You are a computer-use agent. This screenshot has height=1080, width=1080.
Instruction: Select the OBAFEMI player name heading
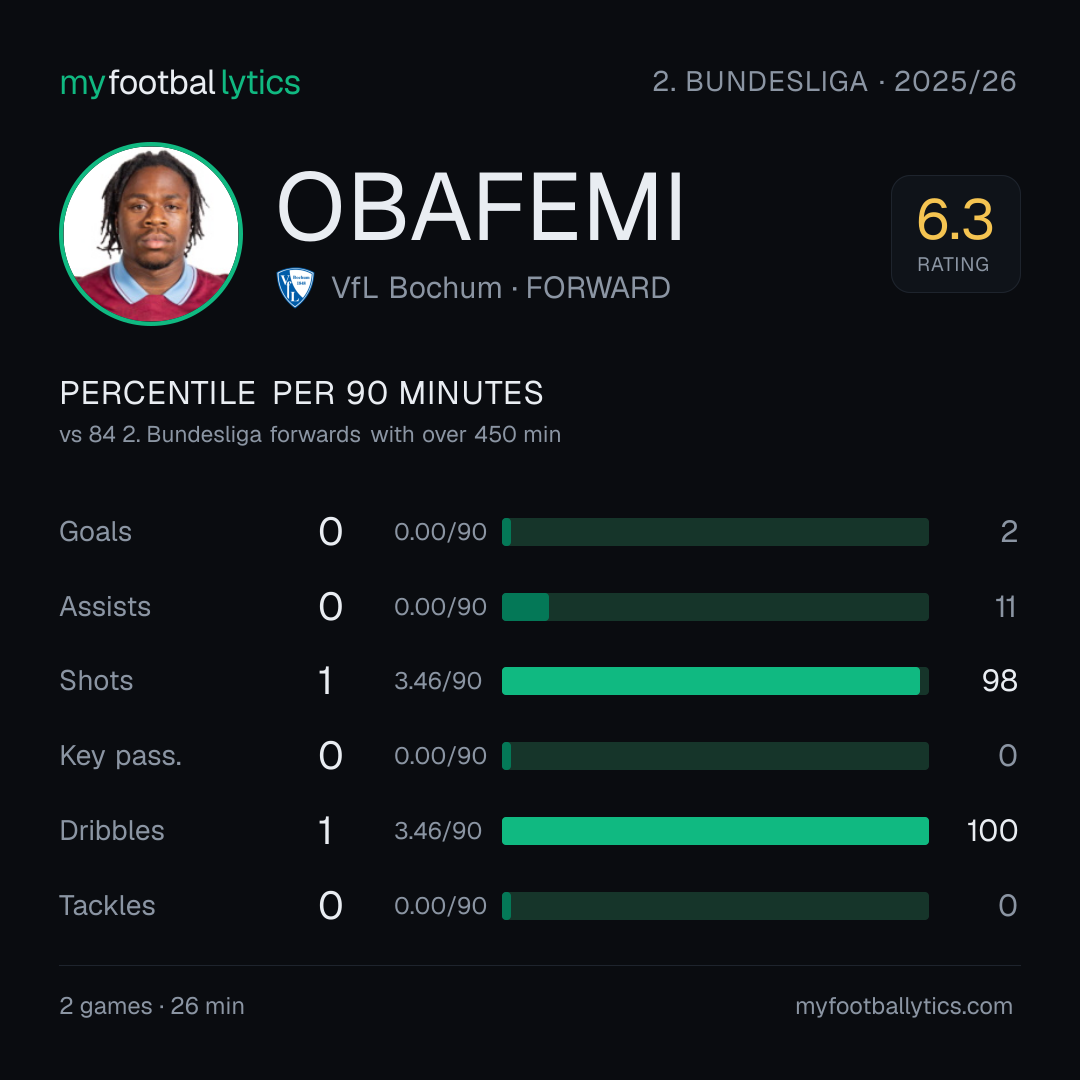click(480, 207)
